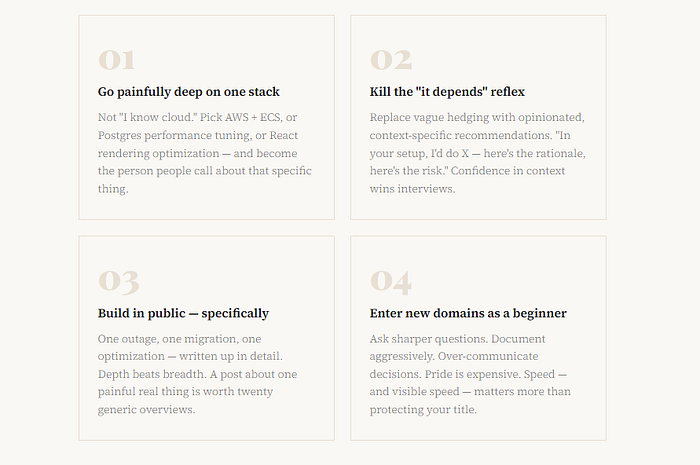The image size is (700, 465).
Task: Click the phrase Postgres performance tuning
Action: pos(175,136)
